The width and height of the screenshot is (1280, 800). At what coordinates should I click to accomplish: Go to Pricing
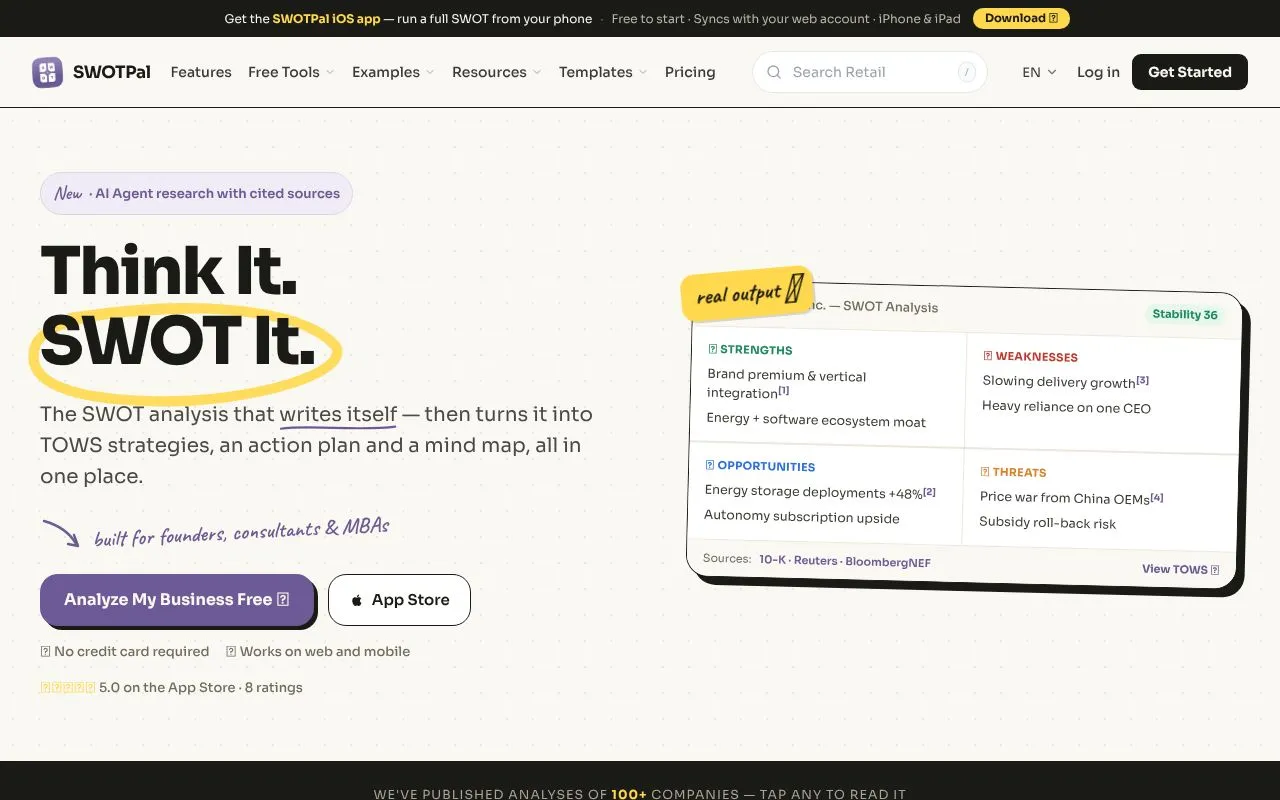[x=690, y=72]
